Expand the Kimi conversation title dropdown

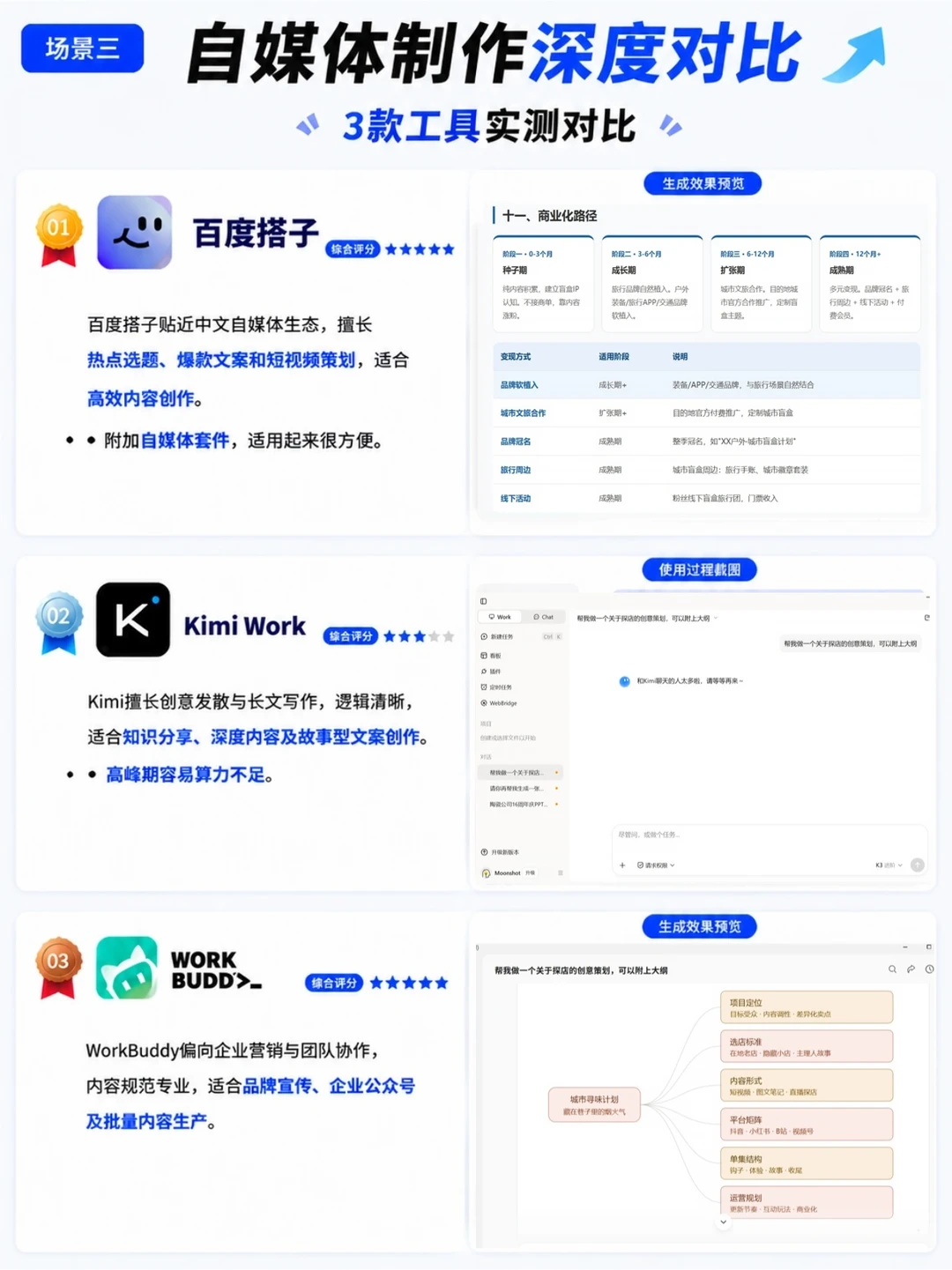(716, 619)
